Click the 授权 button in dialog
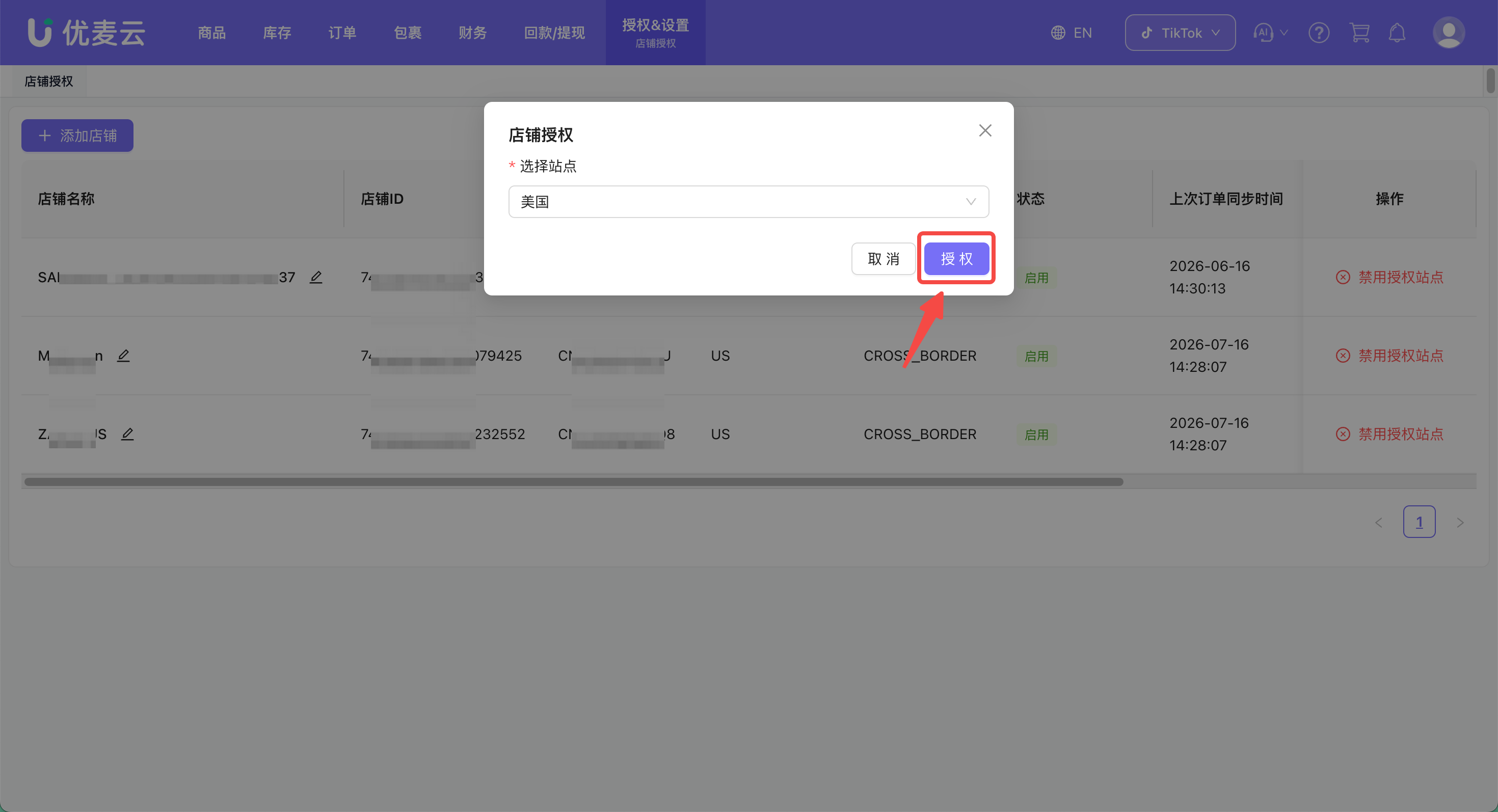 click(956, 259)
